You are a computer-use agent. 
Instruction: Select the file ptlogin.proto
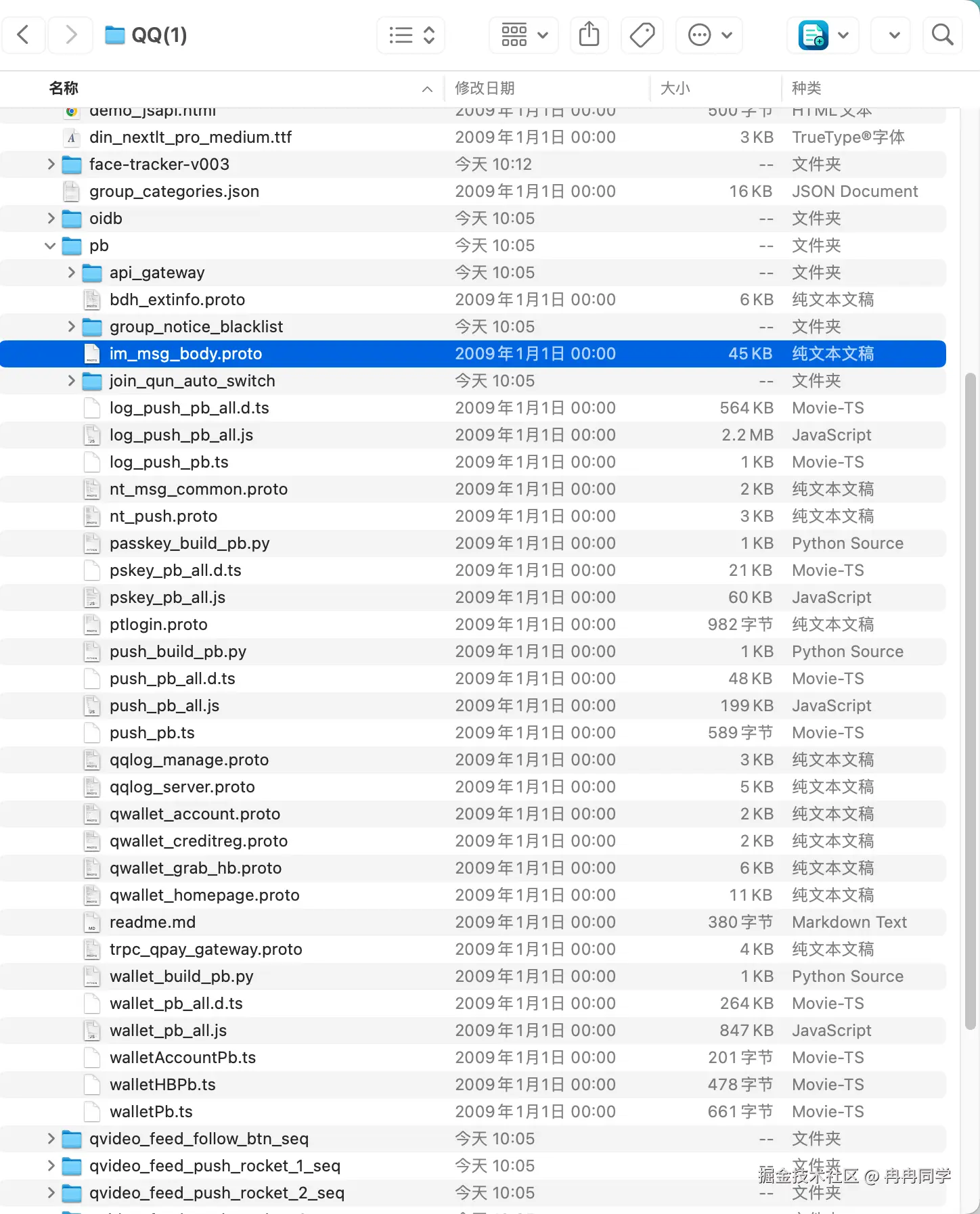473,625
